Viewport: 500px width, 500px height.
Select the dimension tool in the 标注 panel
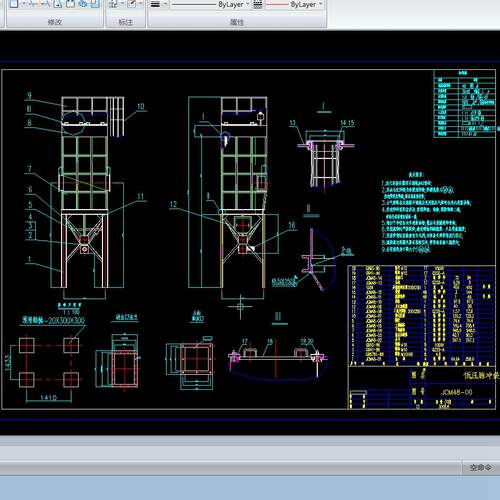(113, 4)
